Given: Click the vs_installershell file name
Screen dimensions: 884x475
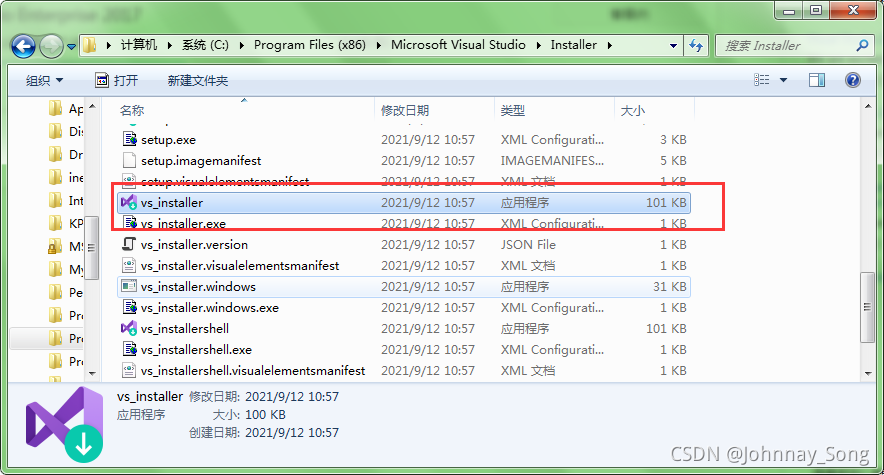Looking at the screenshot, I should point(185,328).
